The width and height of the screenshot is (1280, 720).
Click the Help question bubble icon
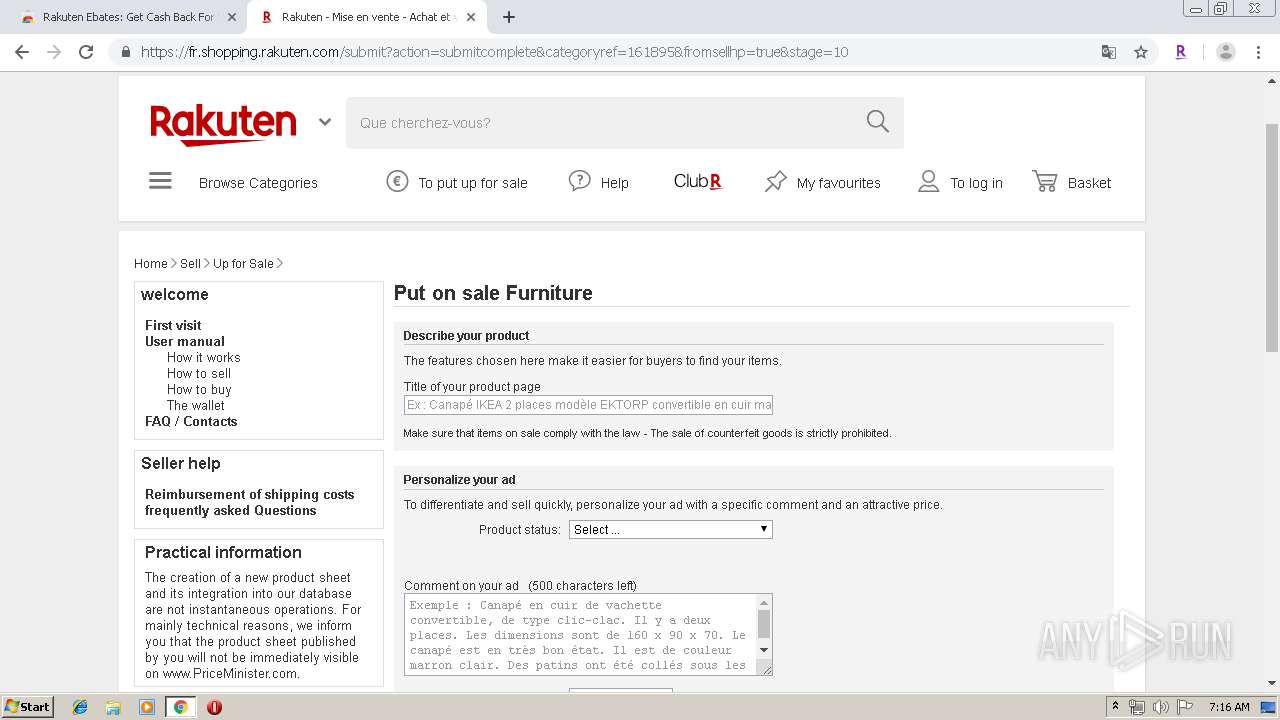click(x=579, y=181)
